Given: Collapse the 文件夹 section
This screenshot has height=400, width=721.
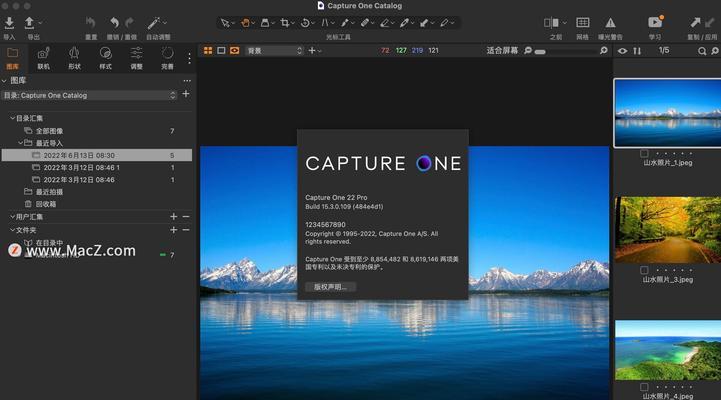Looking at the screenshot, I should pyautogui.click(x=12, y=229).
